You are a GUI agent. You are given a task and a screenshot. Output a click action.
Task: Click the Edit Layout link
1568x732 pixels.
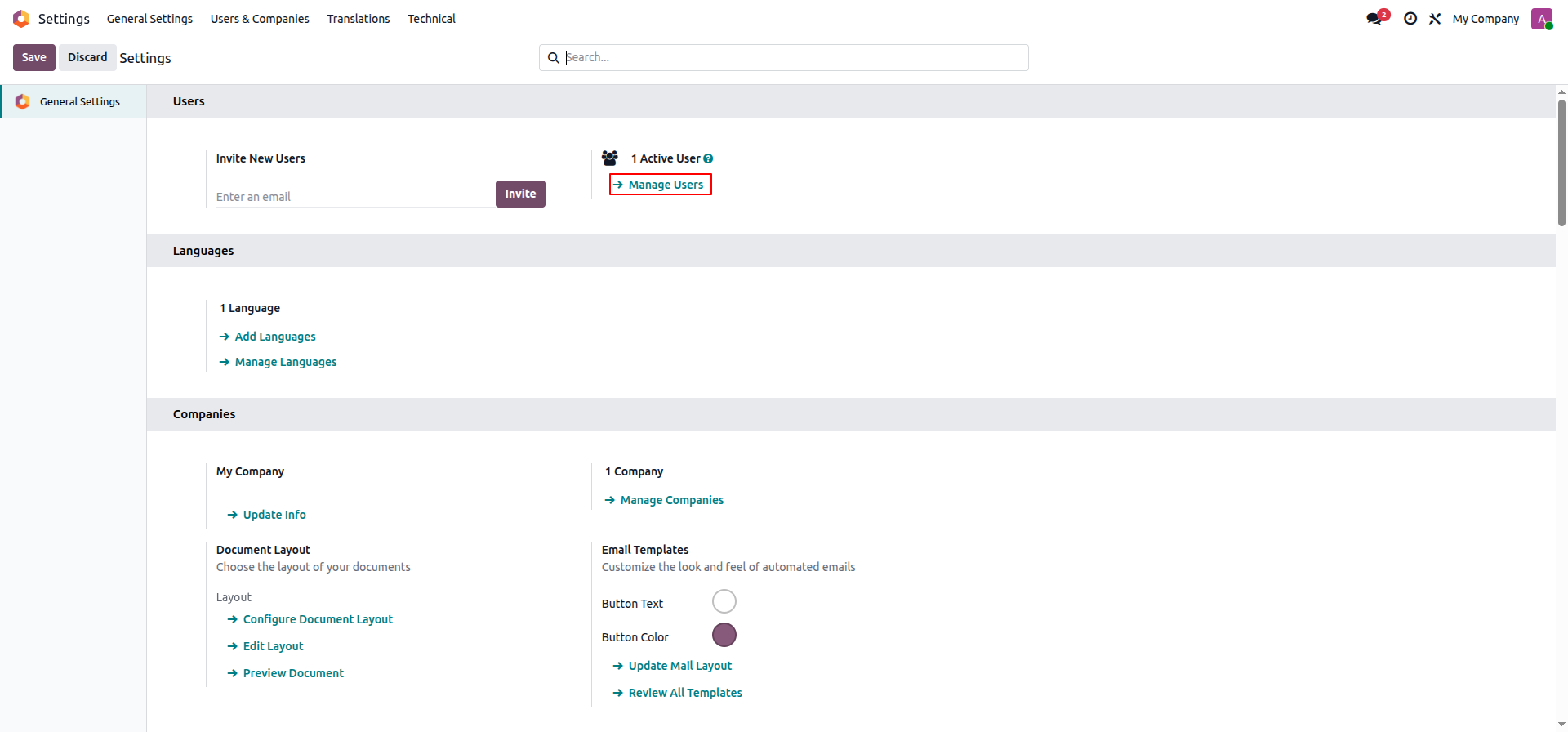265,646
